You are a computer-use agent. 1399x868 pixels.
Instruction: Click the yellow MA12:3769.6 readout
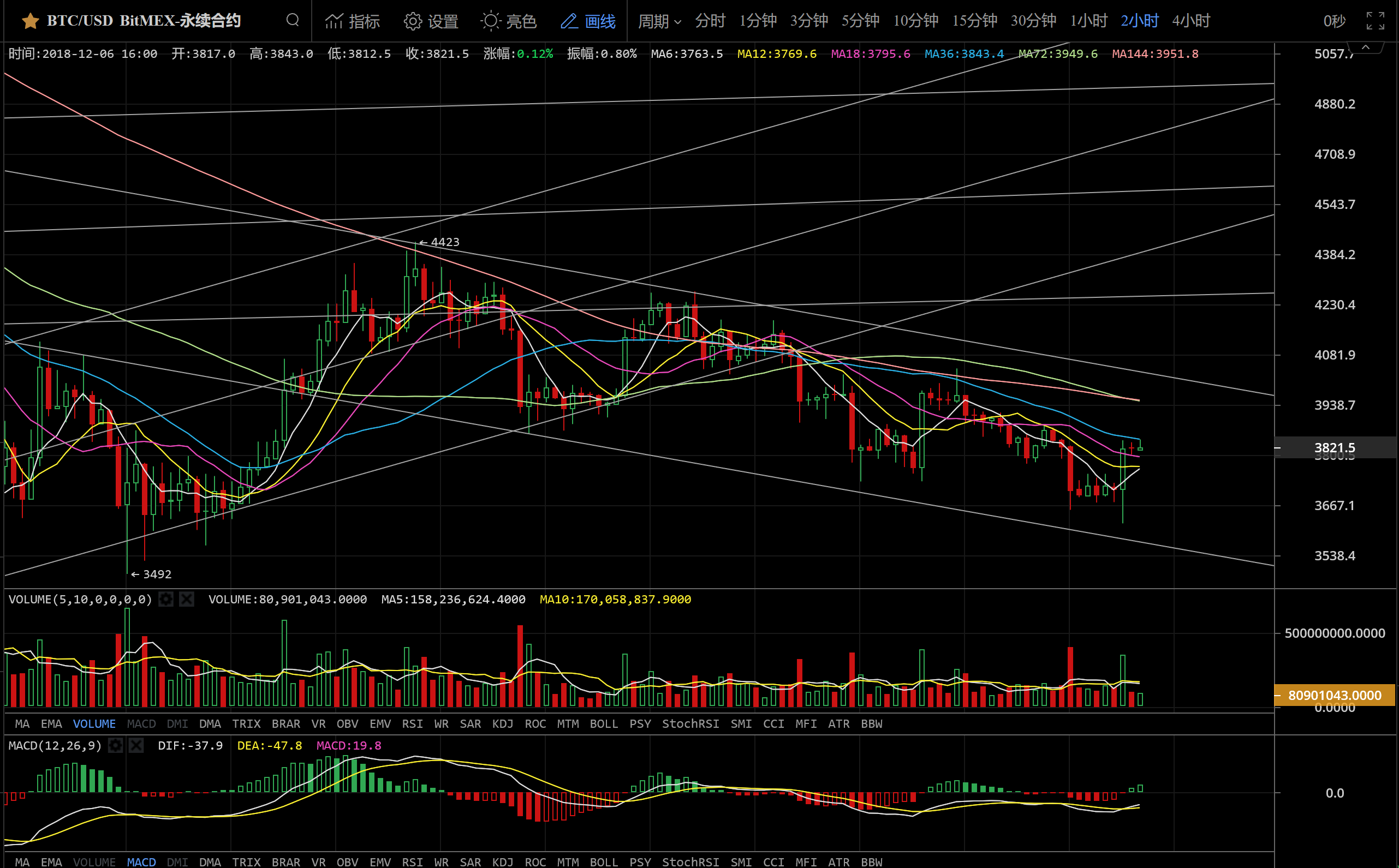point(776,54)
